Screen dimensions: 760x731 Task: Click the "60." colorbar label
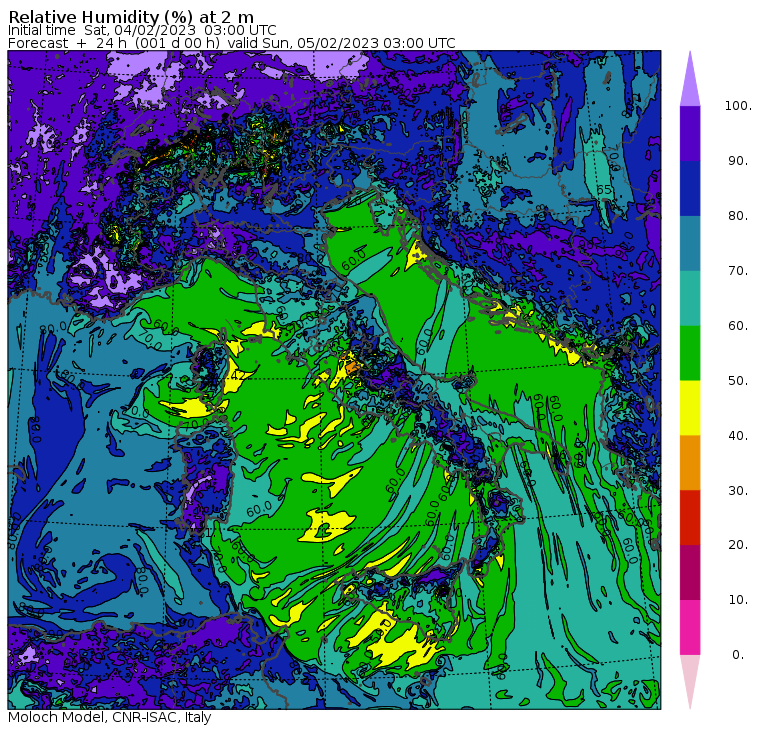click(738, 325)
